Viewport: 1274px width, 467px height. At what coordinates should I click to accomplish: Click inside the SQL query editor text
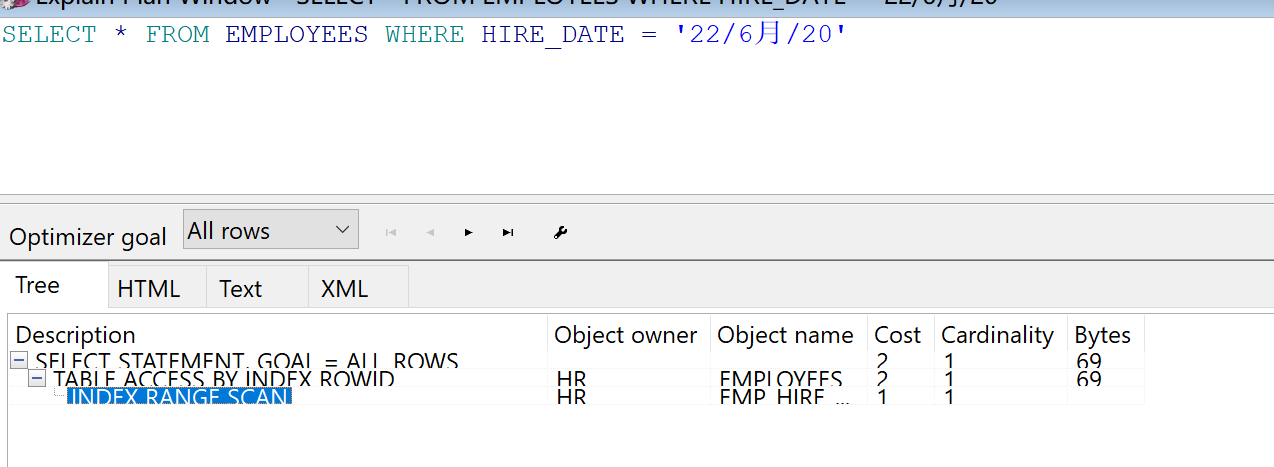(x=425, y=34)
